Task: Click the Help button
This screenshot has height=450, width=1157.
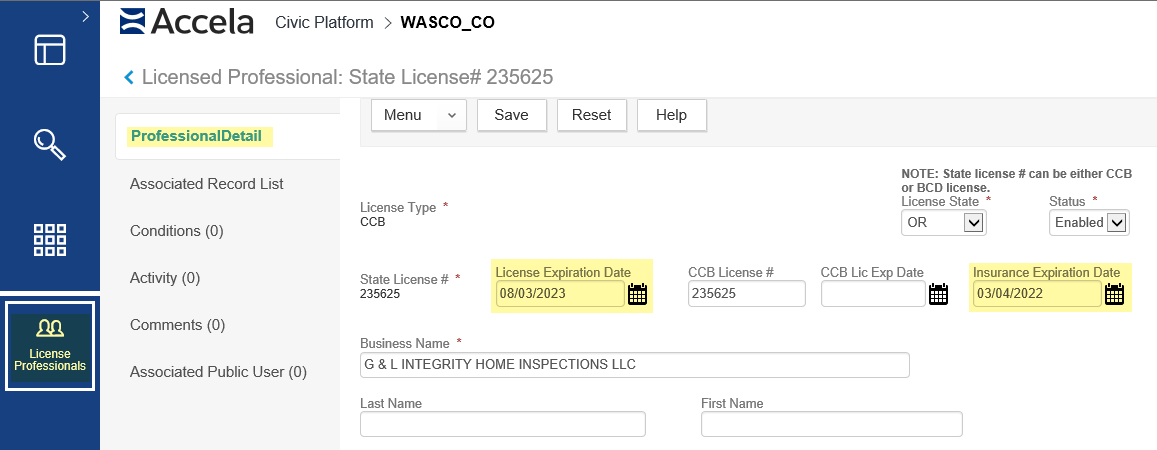Action: 671,115
